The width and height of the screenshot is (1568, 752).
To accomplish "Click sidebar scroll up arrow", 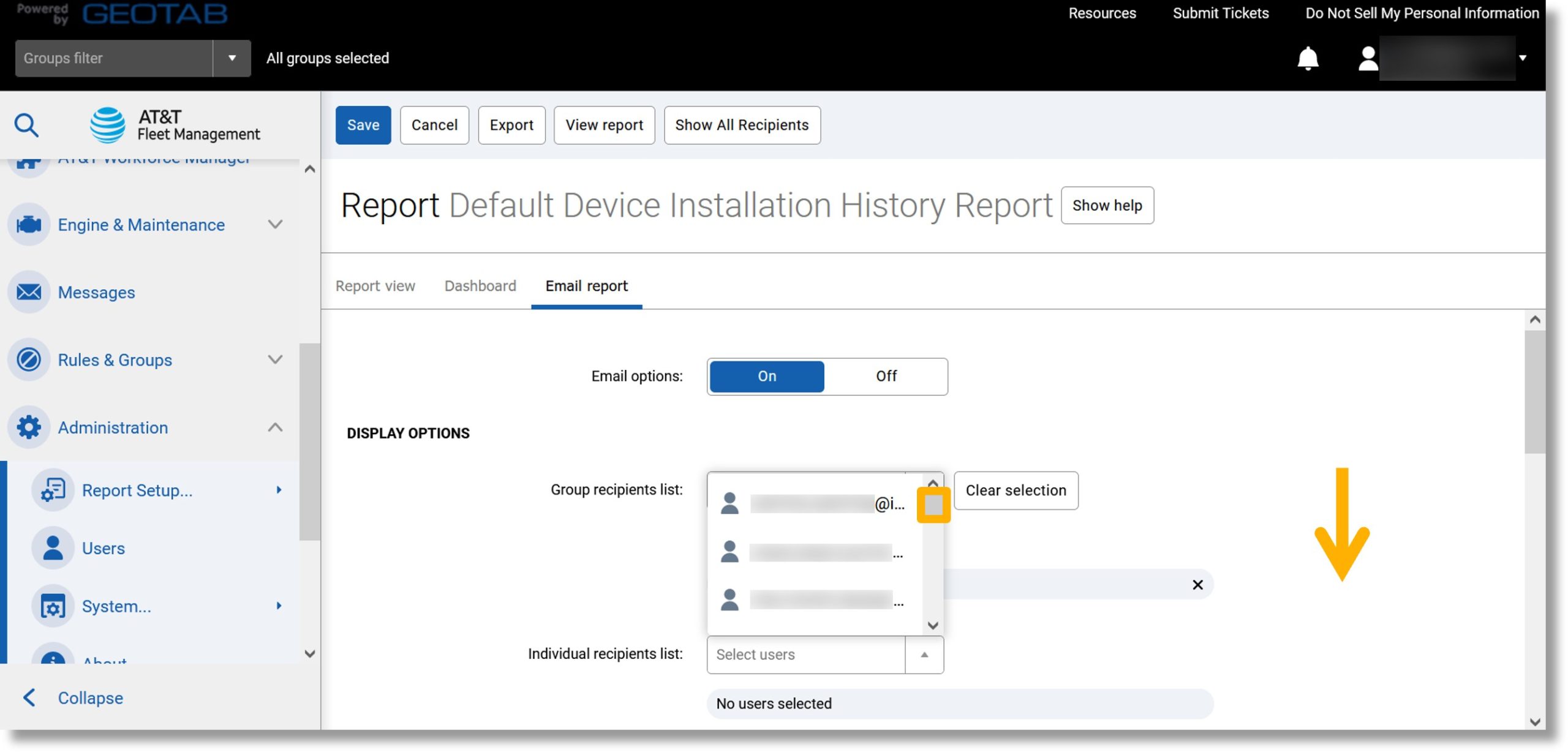I will 309,169.
